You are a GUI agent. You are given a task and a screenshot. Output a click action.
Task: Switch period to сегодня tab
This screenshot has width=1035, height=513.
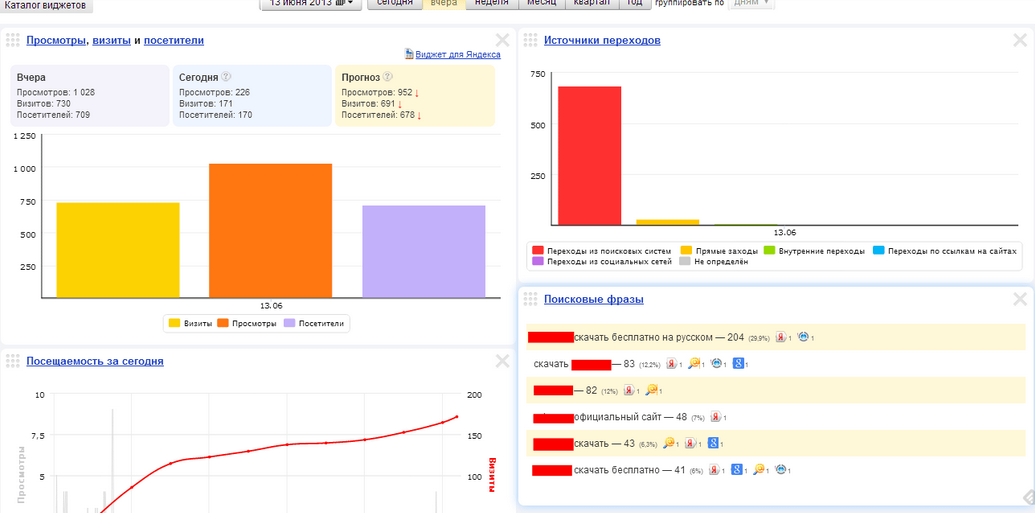[395, 4]
